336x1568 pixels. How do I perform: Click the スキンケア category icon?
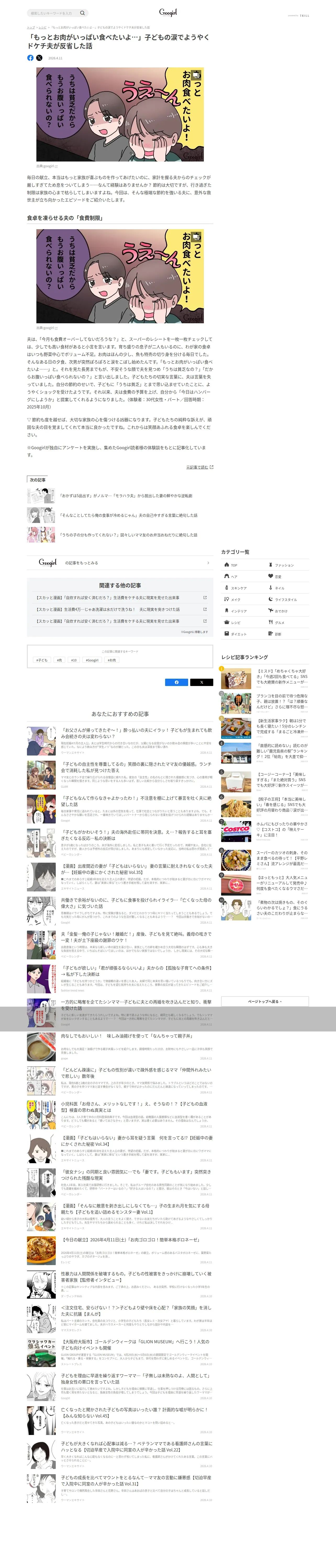click(226, 588)
